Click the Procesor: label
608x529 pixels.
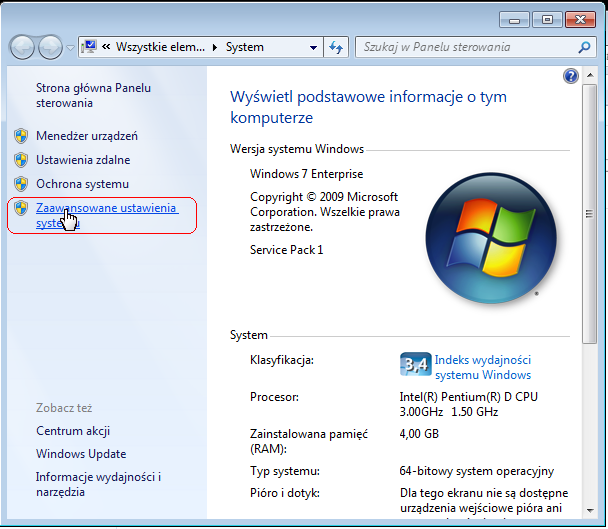(x=274, y=397)
